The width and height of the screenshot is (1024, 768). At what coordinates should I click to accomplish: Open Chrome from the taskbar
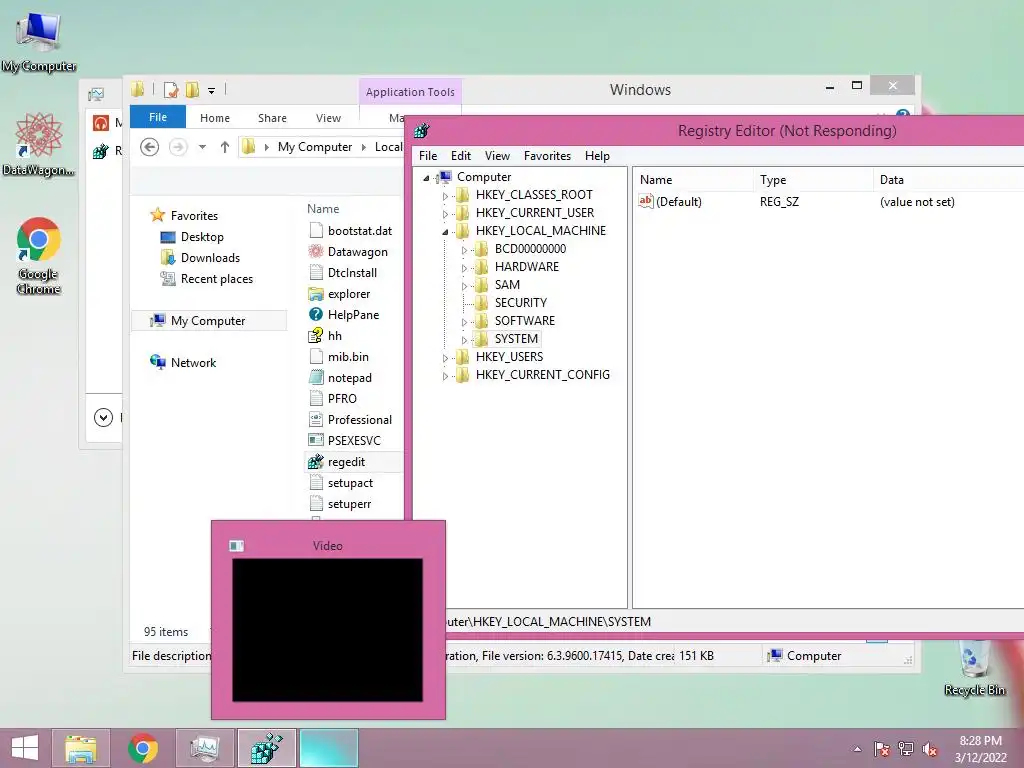click(143, 748)
